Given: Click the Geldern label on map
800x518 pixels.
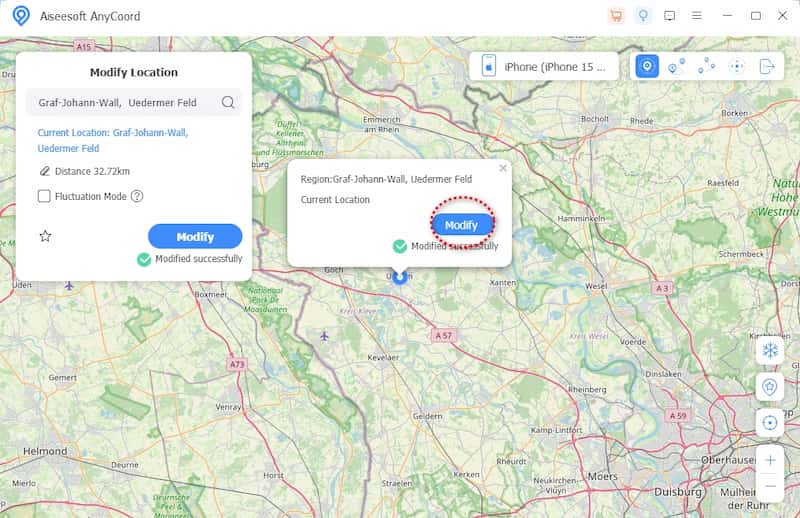Looking at the screenshot, I should (427, 416).
